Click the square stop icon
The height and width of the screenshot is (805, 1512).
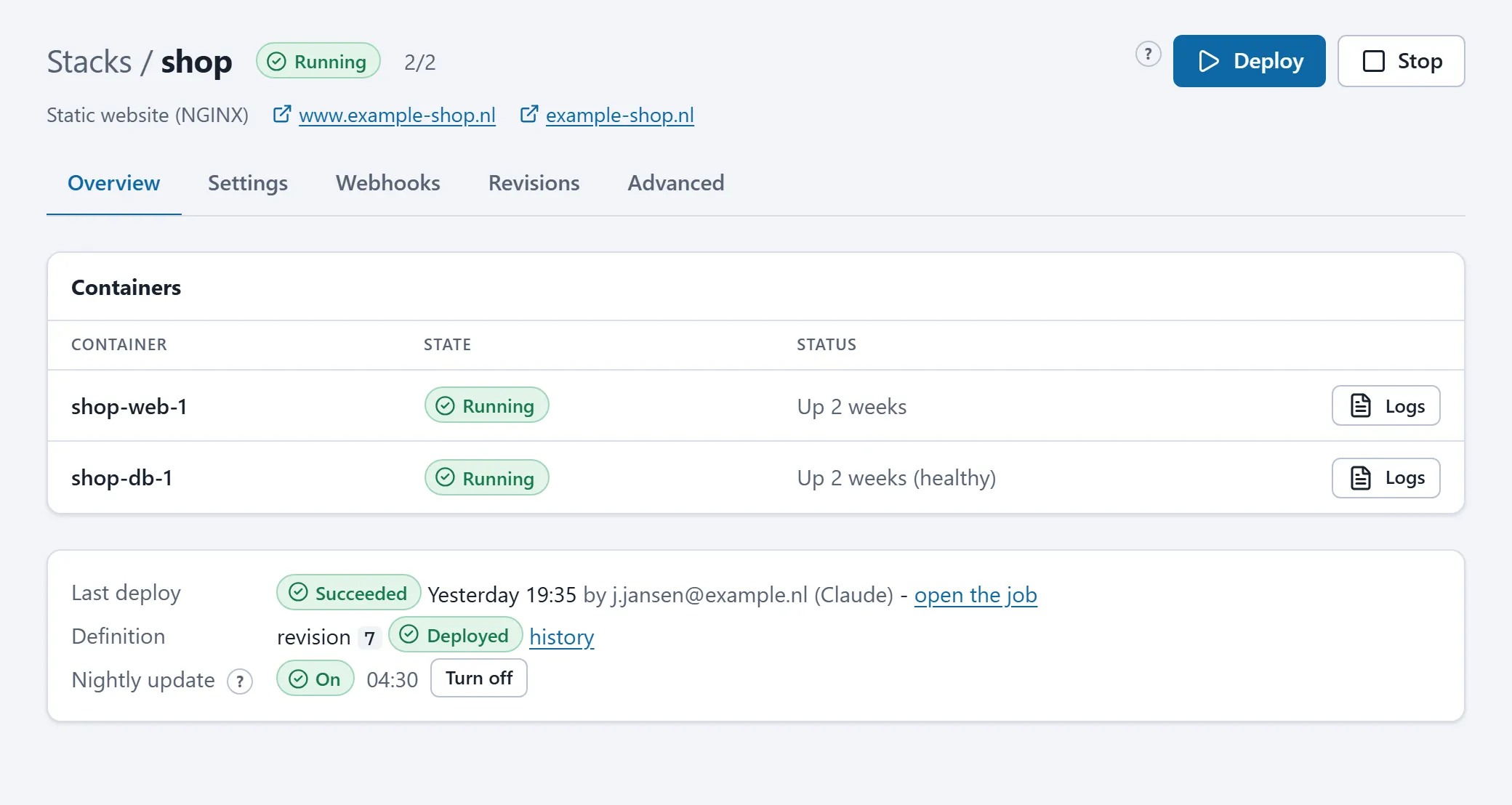(1373, 61)
